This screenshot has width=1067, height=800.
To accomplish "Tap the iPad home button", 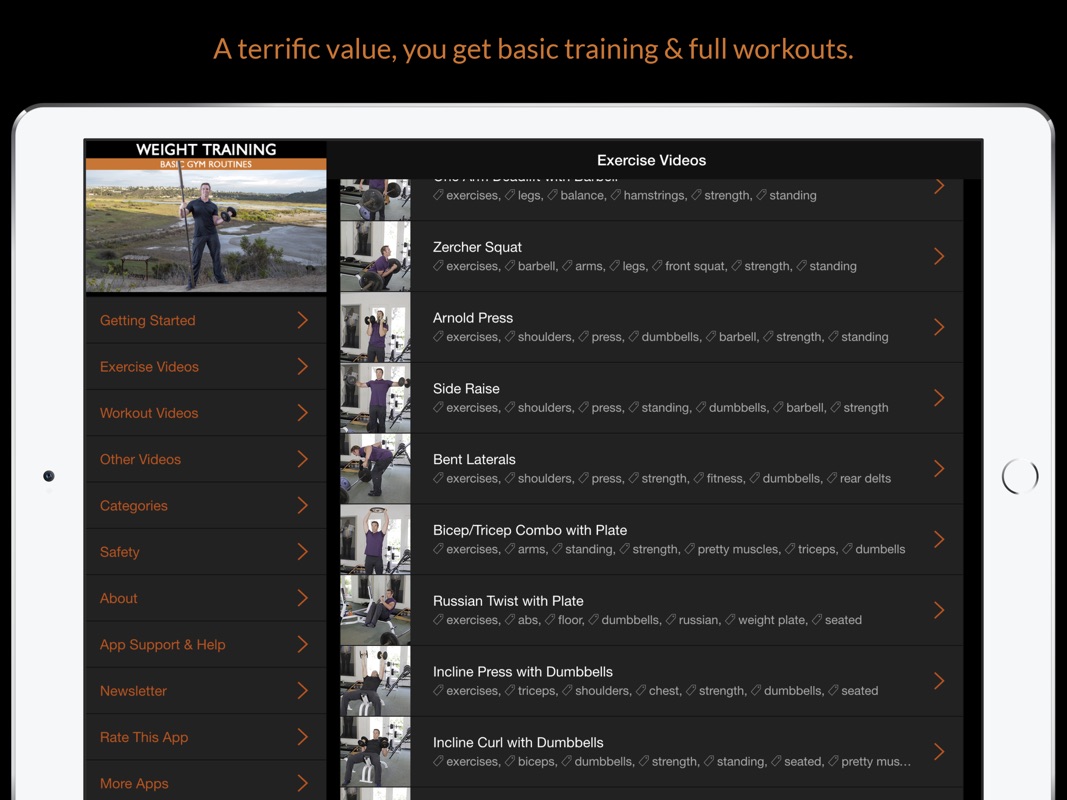I will pyautogui.click(x=1020, y=476).
